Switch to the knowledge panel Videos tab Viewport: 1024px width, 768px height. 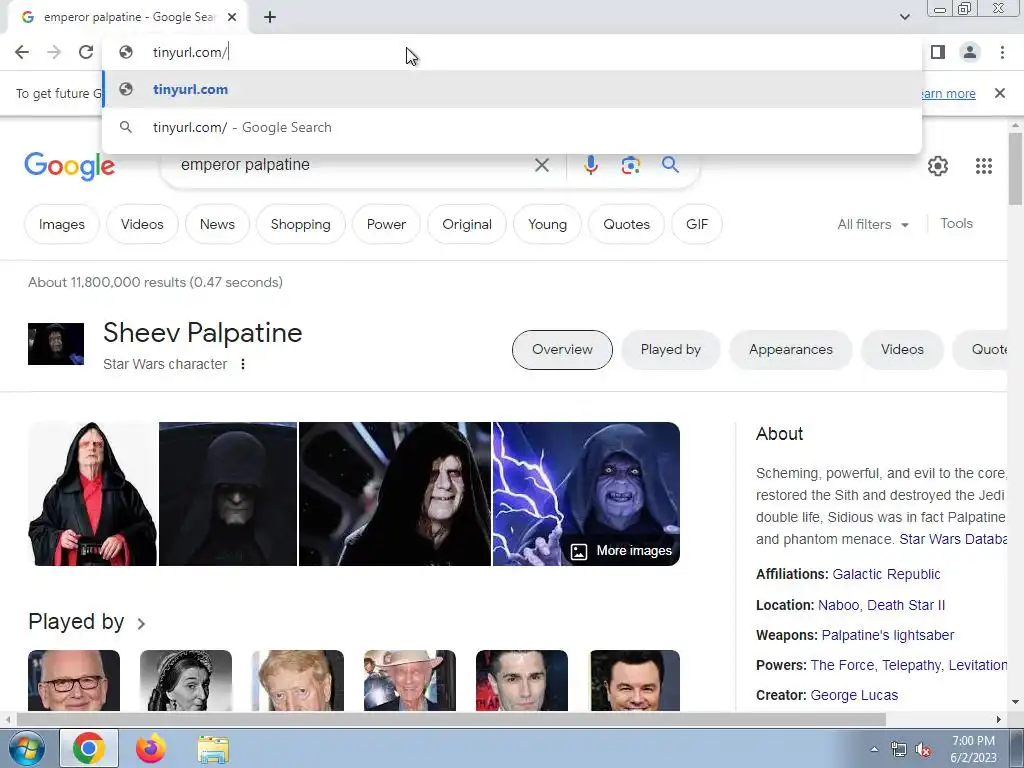point(902,349)
